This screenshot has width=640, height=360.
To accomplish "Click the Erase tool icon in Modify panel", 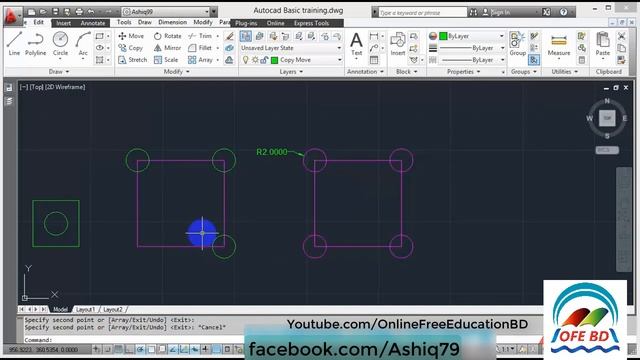I will [229, 36].
